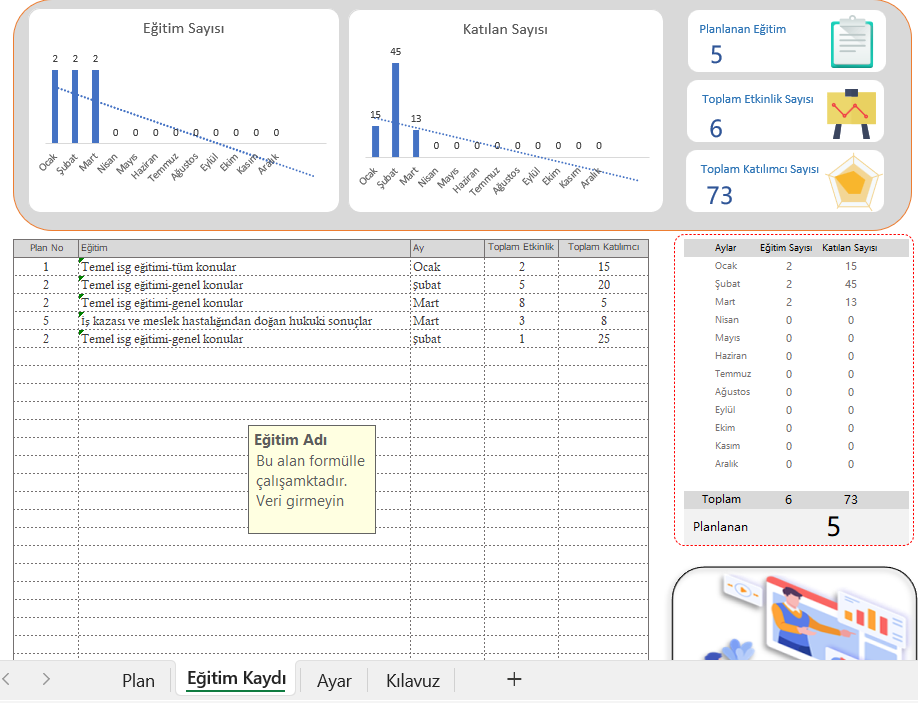Viewport: 918px width, 703px height.
Task: Open the Ayar sheet tab
Action: click(x=334, y=680)
